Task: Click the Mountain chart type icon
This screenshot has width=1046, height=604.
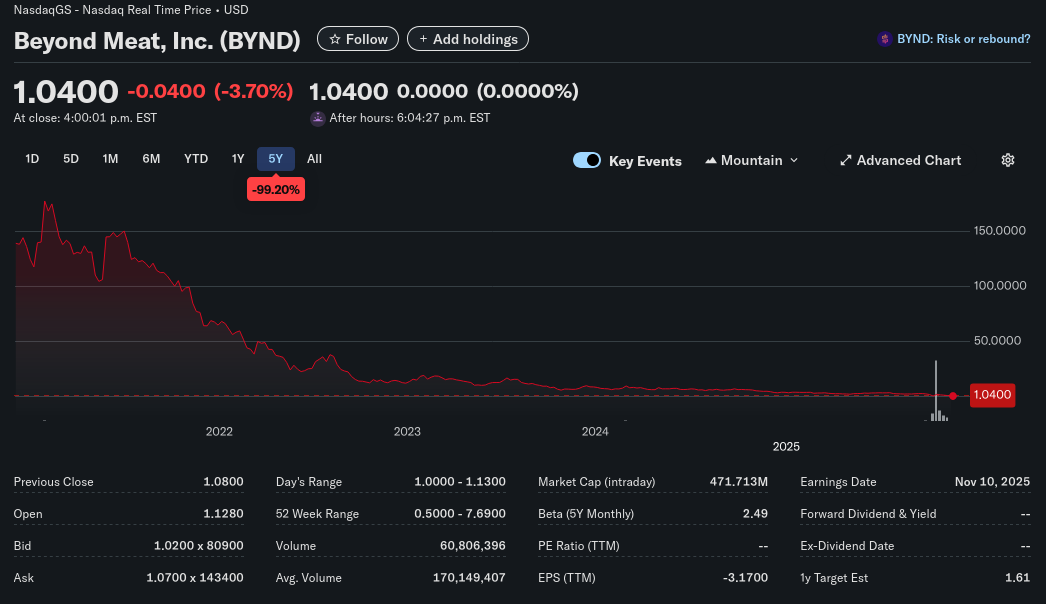Action: tap(711, 160)
